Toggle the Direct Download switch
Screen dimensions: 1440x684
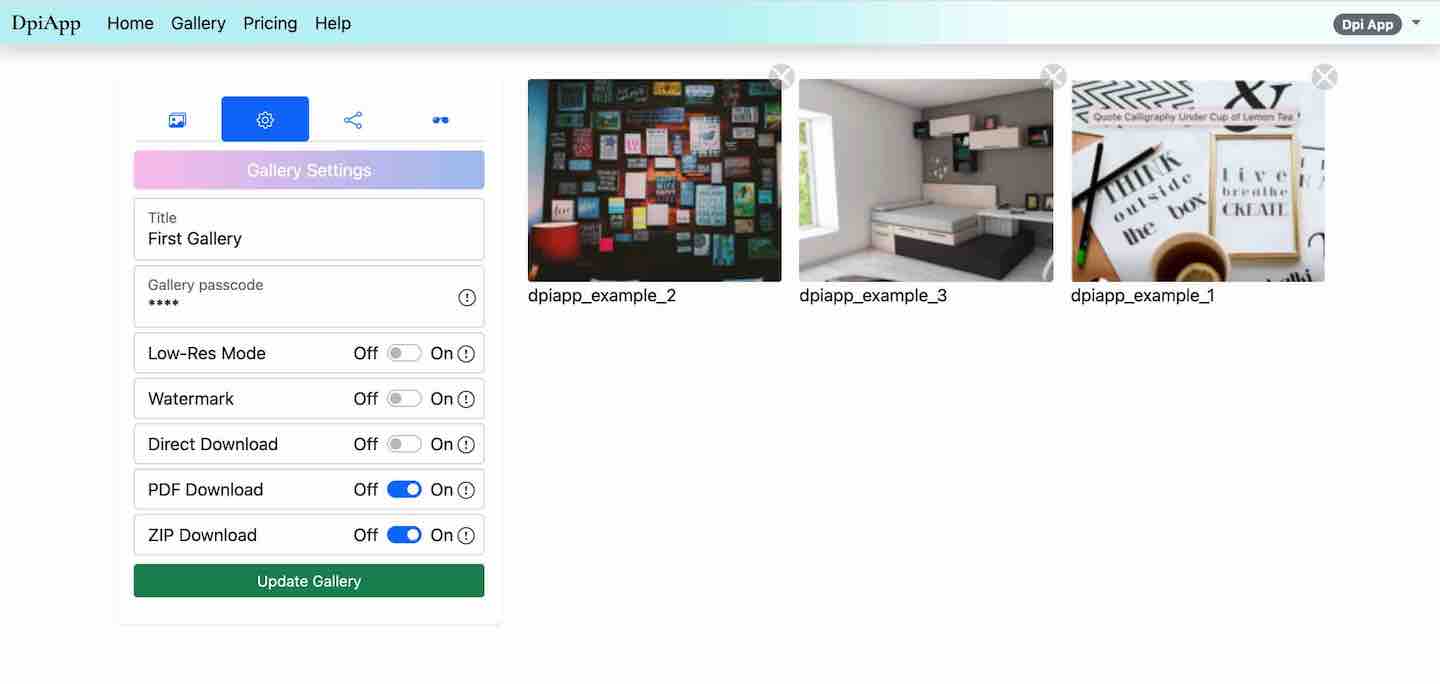[x=404, y=444]
